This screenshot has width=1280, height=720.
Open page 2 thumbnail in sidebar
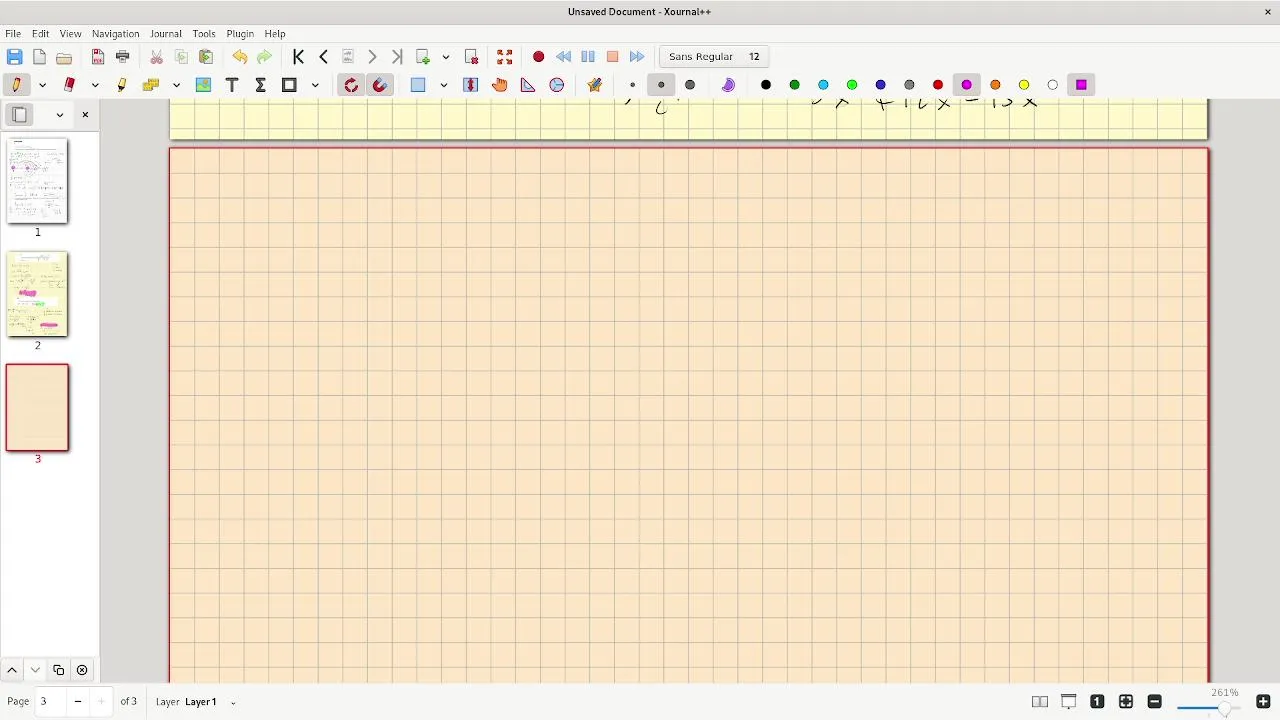38,294
